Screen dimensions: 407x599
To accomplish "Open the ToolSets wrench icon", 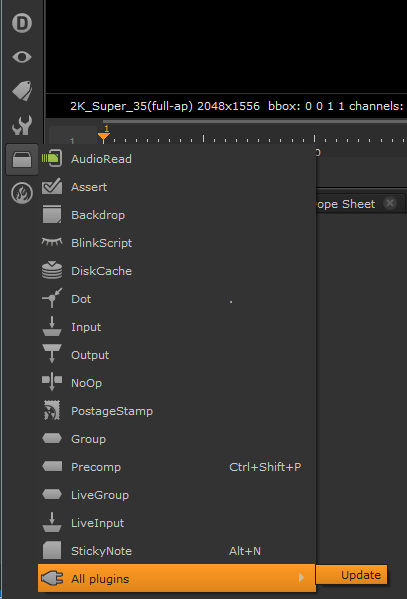I will [22, 125].
